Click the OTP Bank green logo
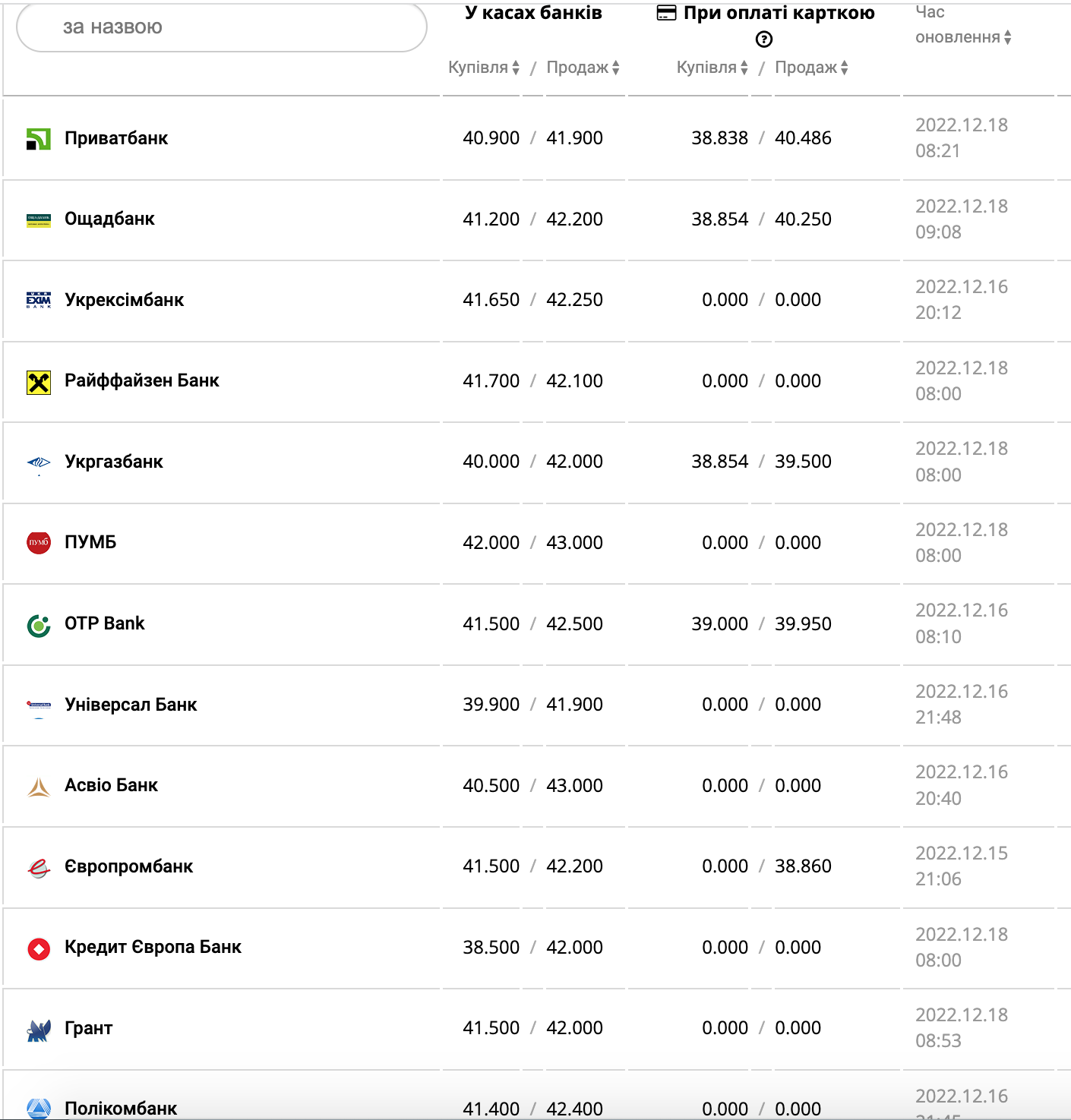Screen dimensions: 1071x1120 point(39,625)
